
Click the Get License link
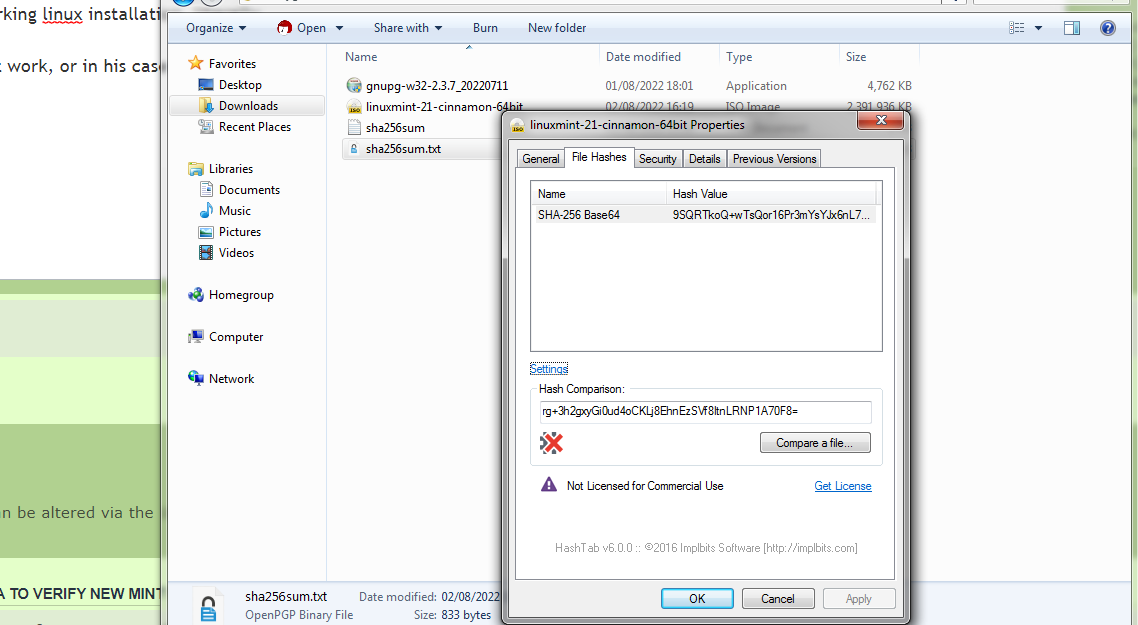pos(843,486)
